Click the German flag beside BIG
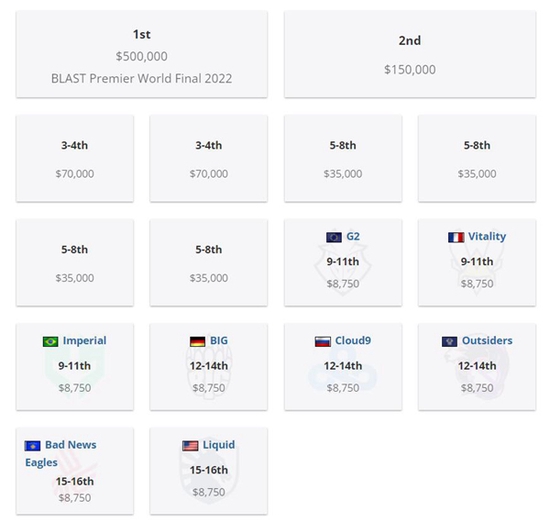This screenshot has height=523, width=550. (197, 342)
